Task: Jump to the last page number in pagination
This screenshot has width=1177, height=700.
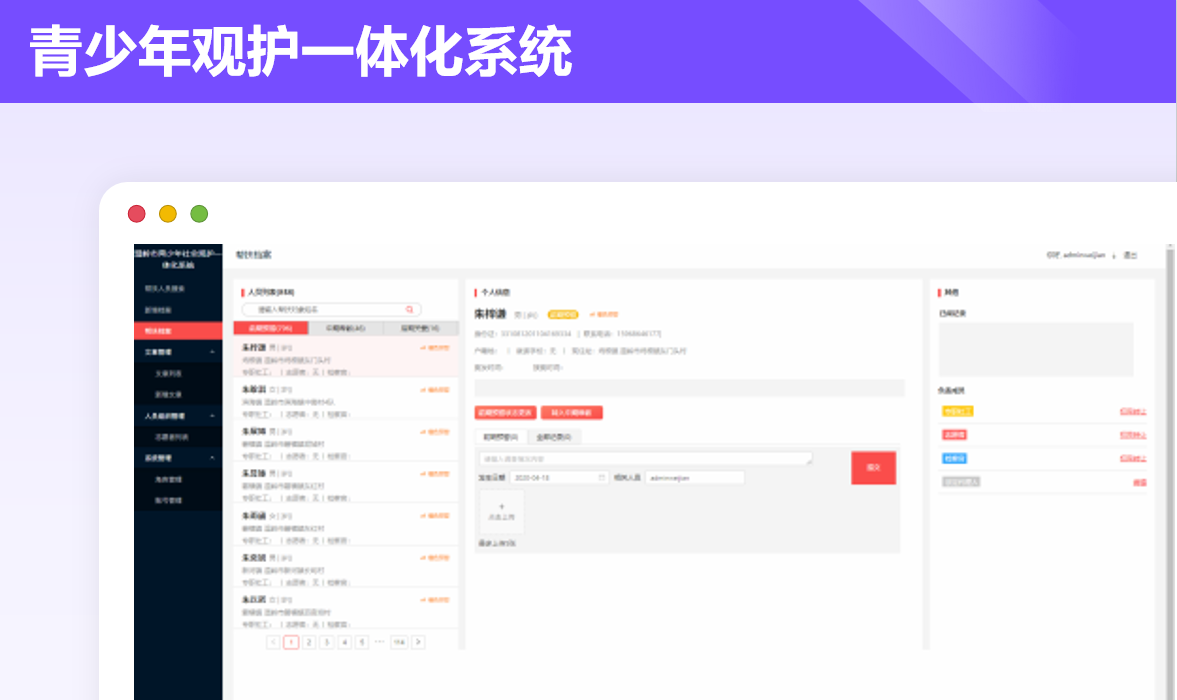Action: (x=399, y=642)
